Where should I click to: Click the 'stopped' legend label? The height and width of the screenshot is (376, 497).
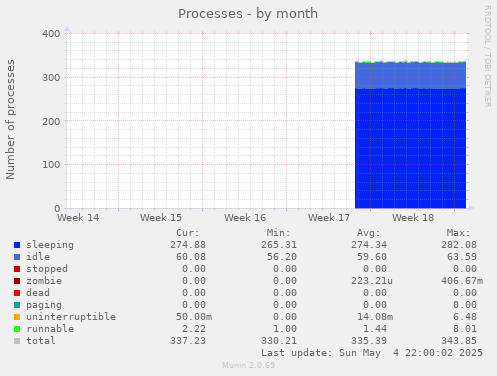pos(47,269)
